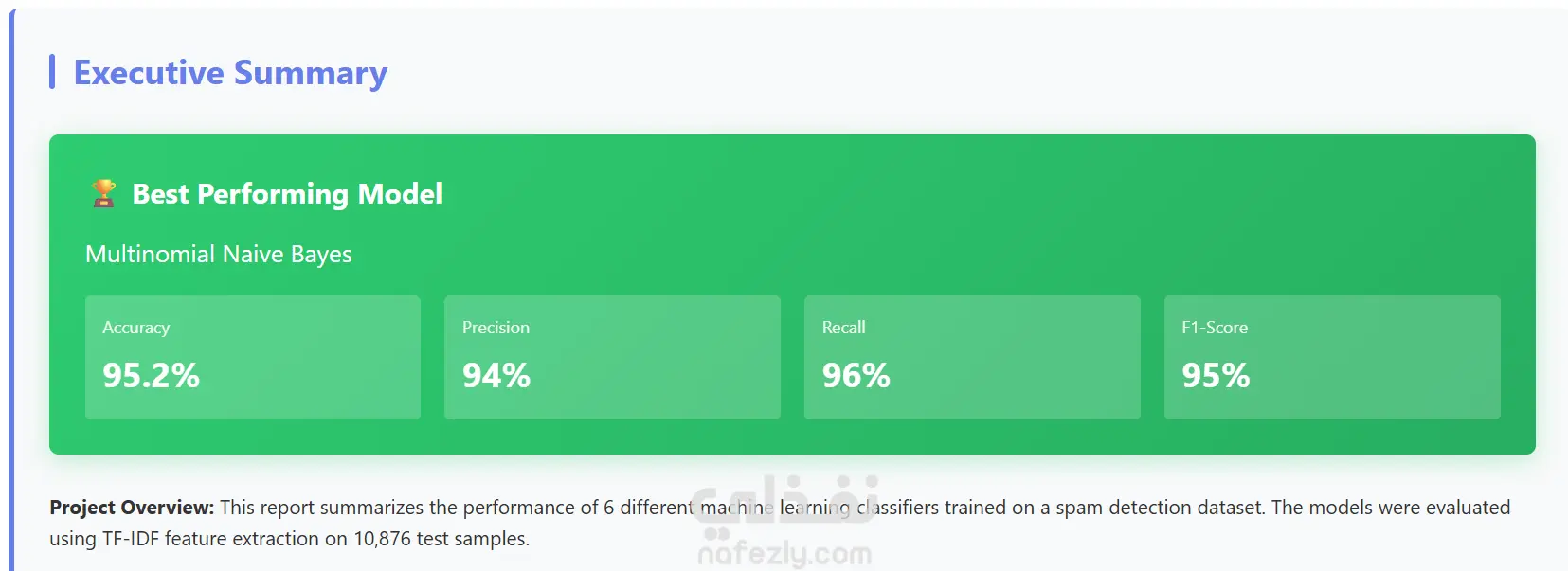Open the Precision metric card

pos(612,357)
